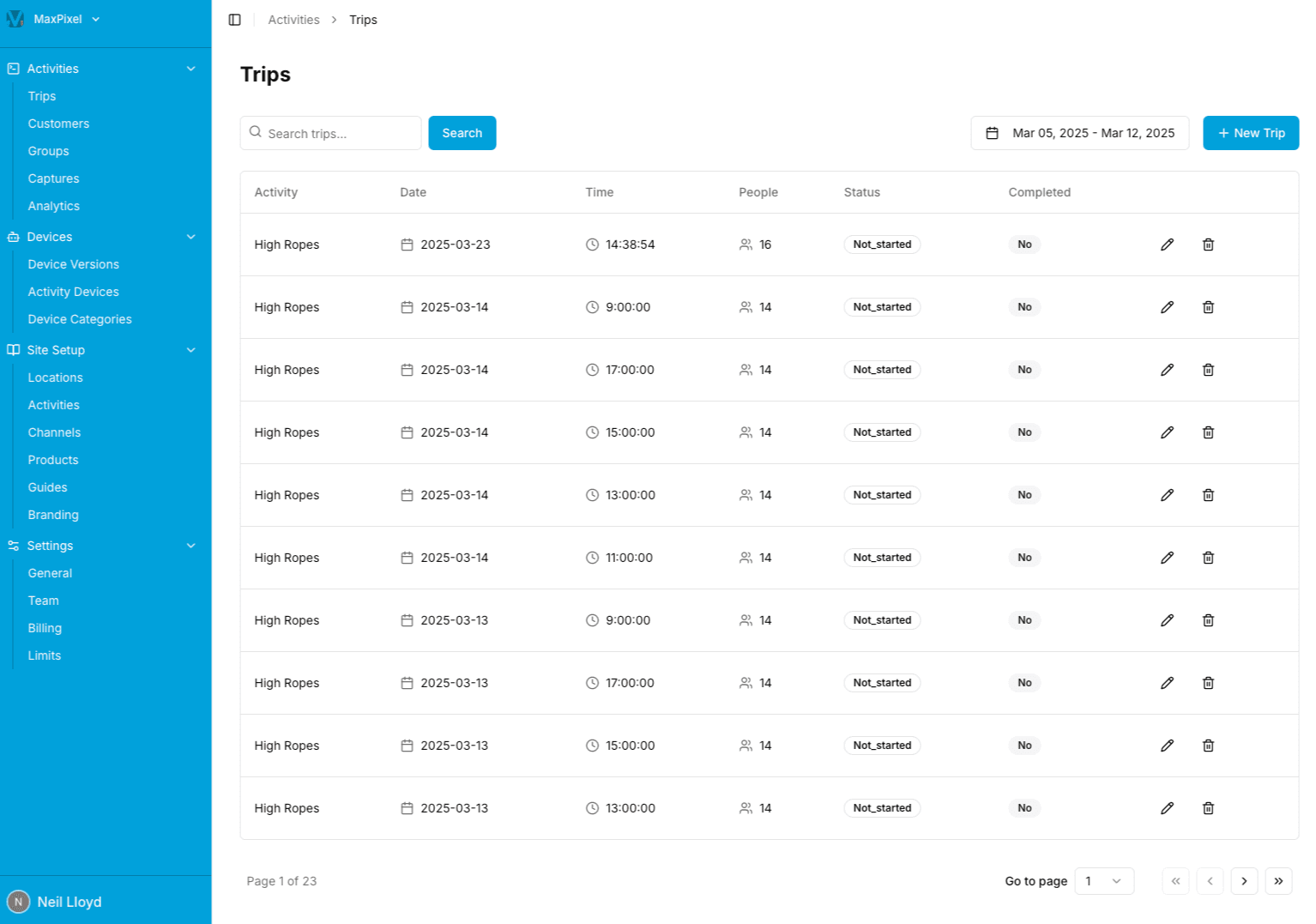Edit the 2025-03-23 High Ropes trip
The width and height of the screenshot is (1316, 924).
[1167, 245]
